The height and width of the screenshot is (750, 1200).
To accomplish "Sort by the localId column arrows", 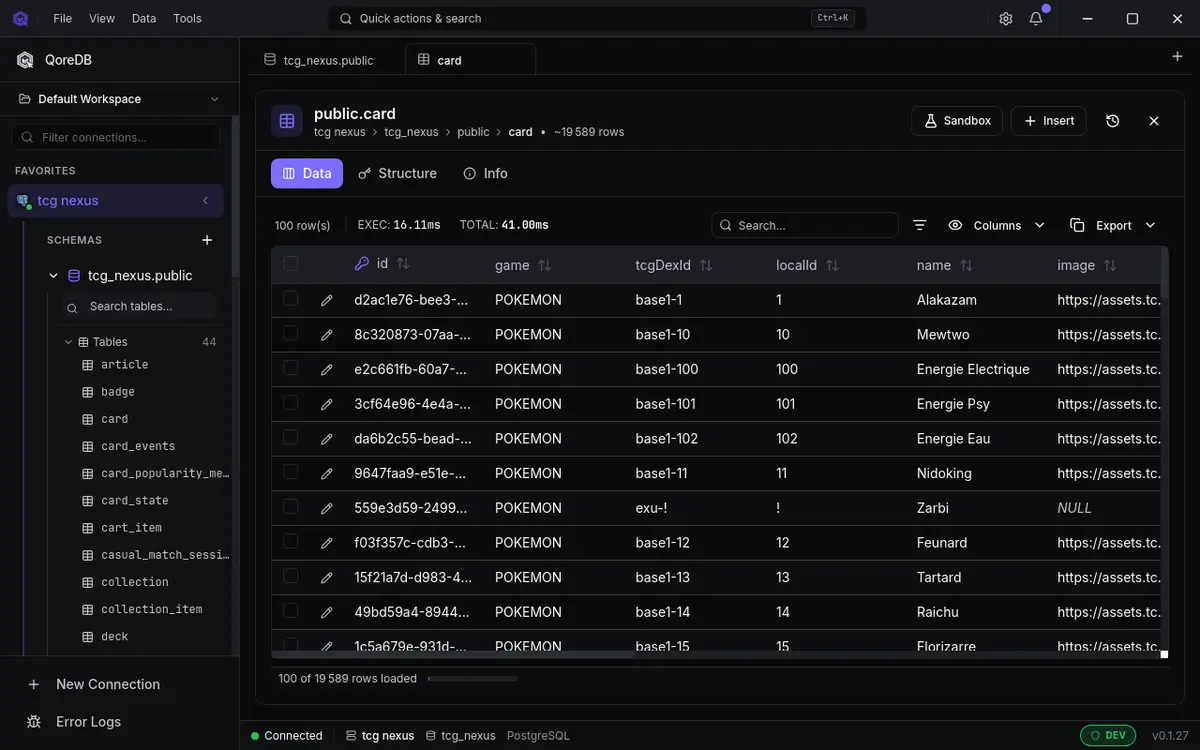I will (832, 265).
